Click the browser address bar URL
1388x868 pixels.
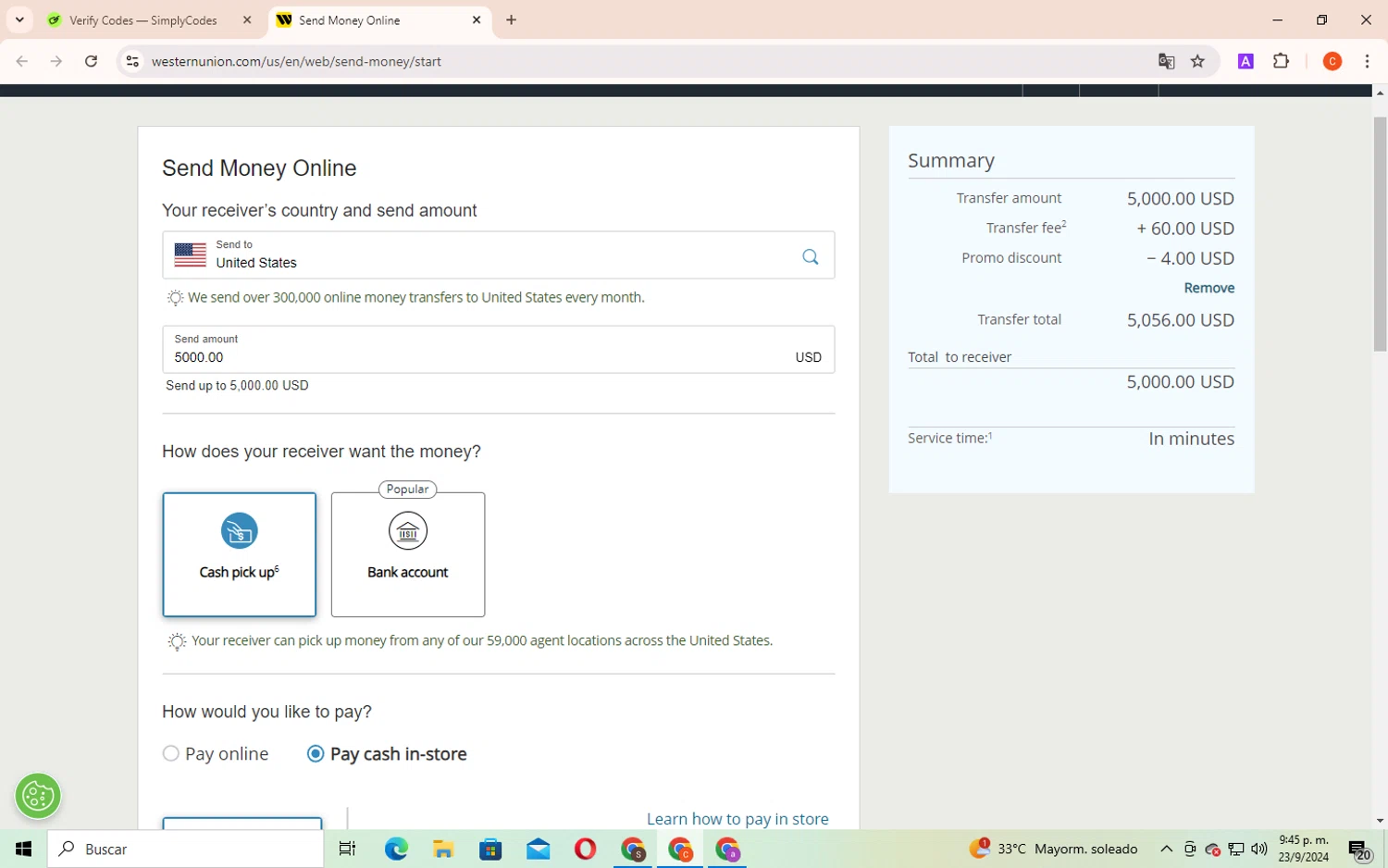pos(296,61)
